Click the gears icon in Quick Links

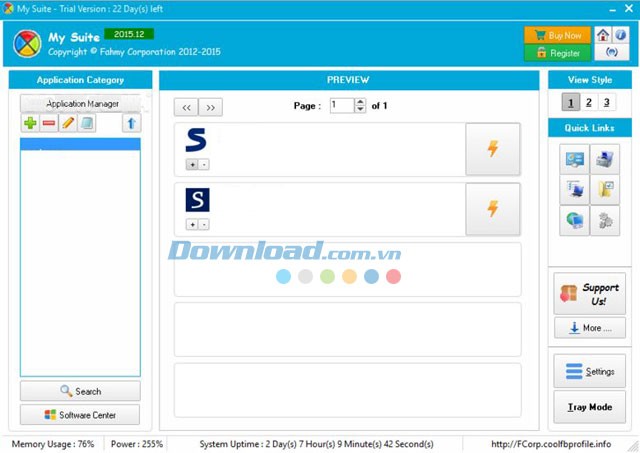tap(604, 221)
